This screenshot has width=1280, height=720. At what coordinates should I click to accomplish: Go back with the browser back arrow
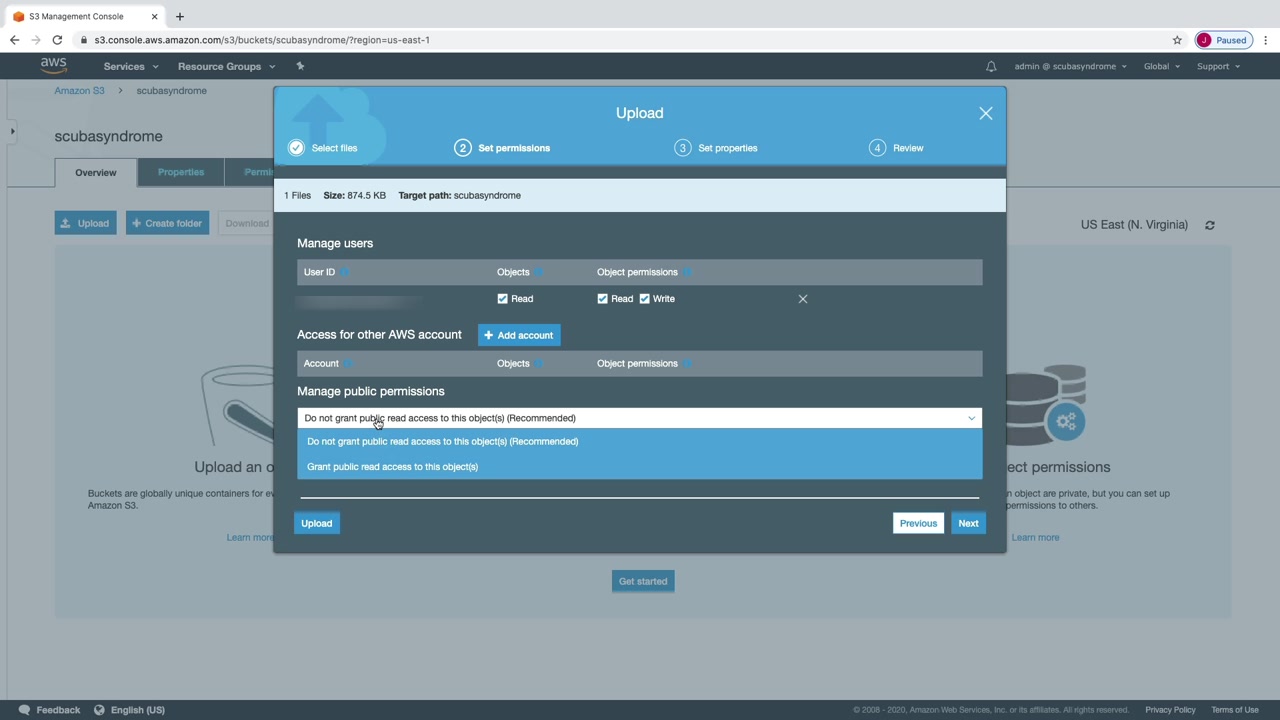(x=14, y=40)
